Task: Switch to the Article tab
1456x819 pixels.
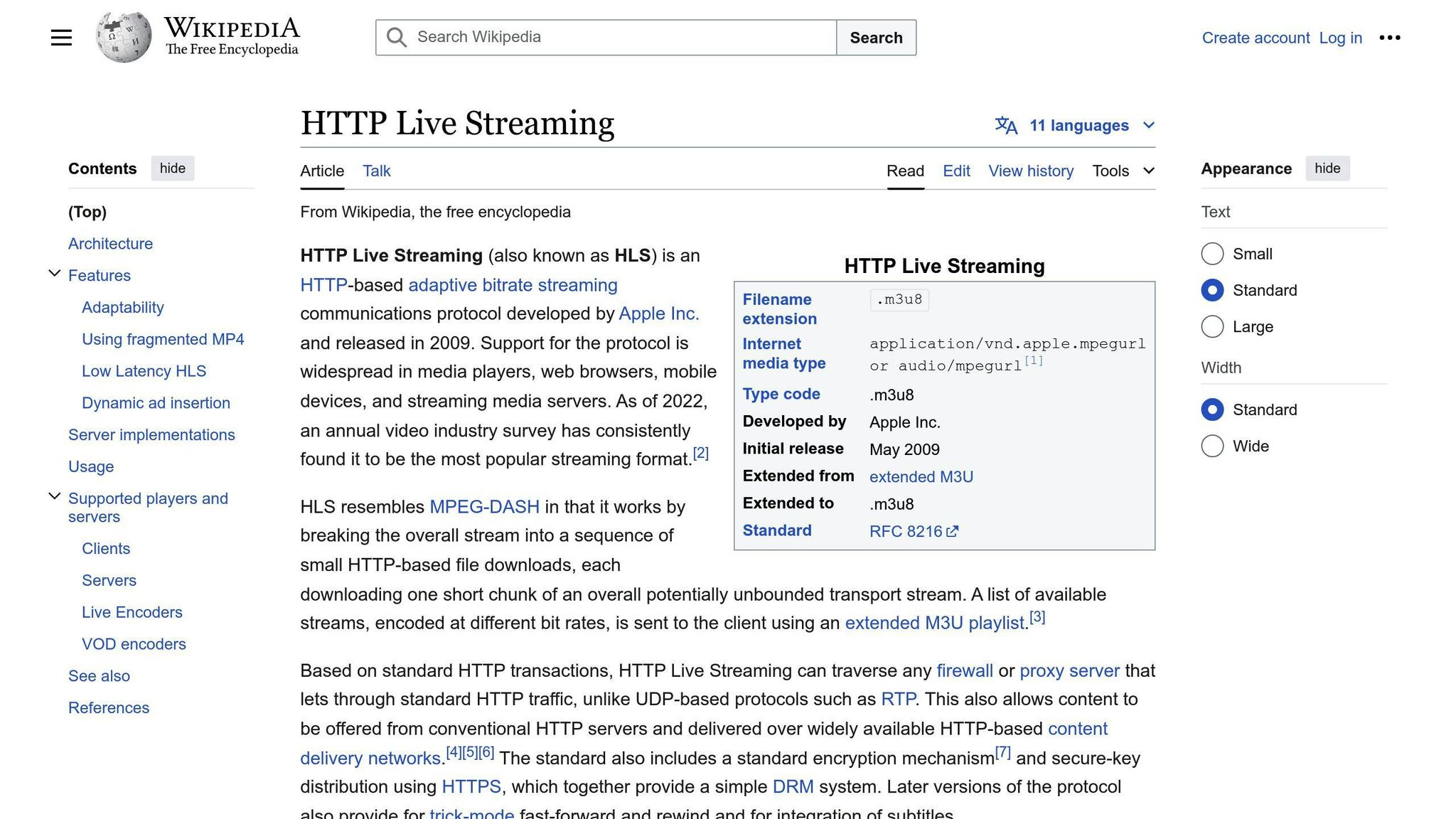Action: click(x=322, y=171)
